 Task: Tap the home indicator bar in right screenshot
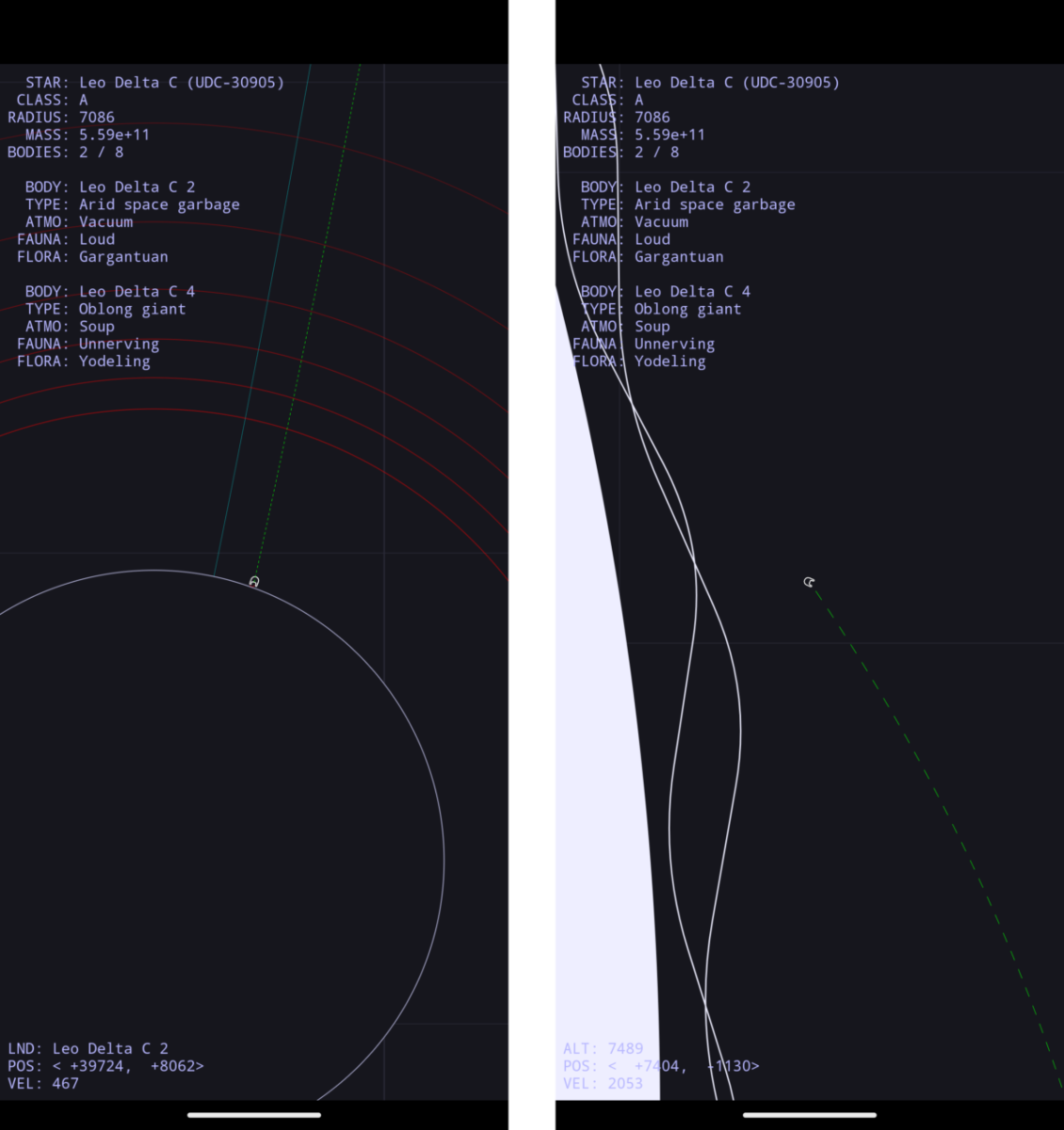[x=810, y=1115]
